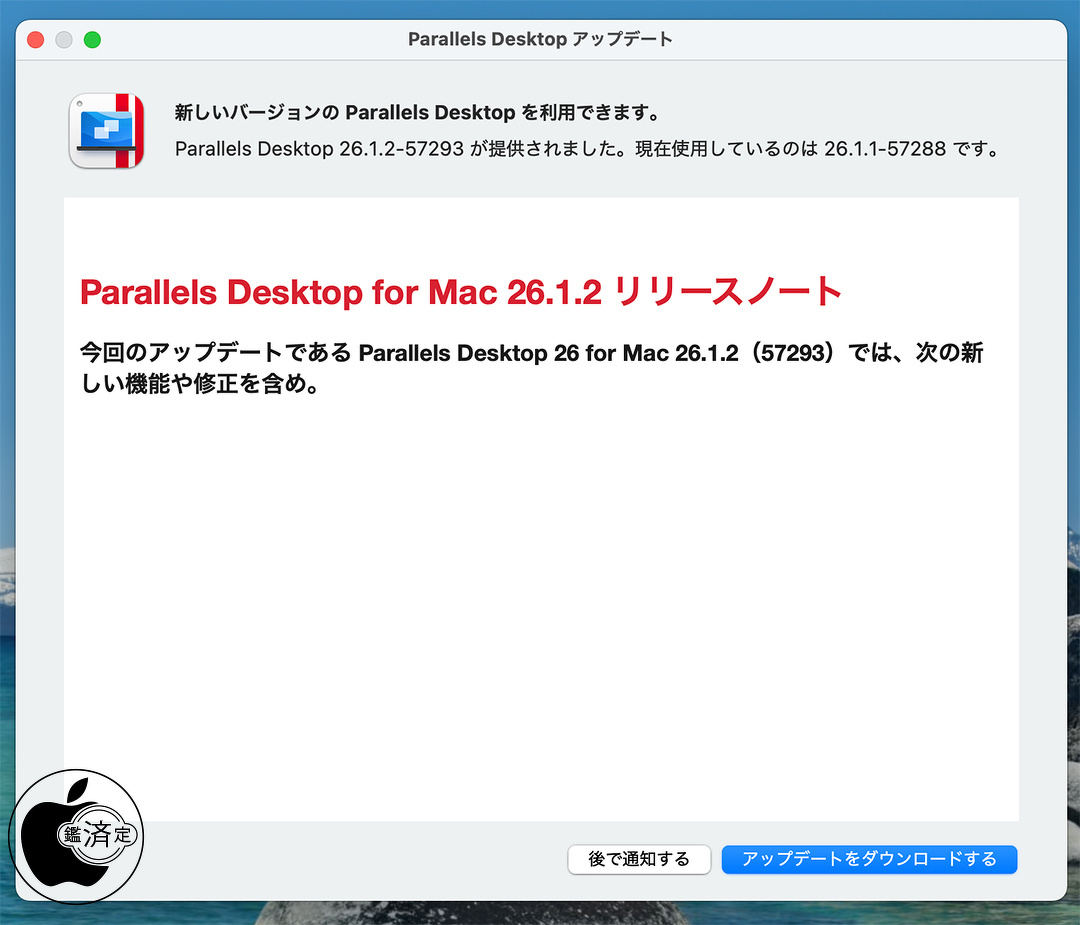The width and height of the screenshot is (1080, 925).
Task: Click the 今回のアップデートである paragraph start
Action: 215,353
